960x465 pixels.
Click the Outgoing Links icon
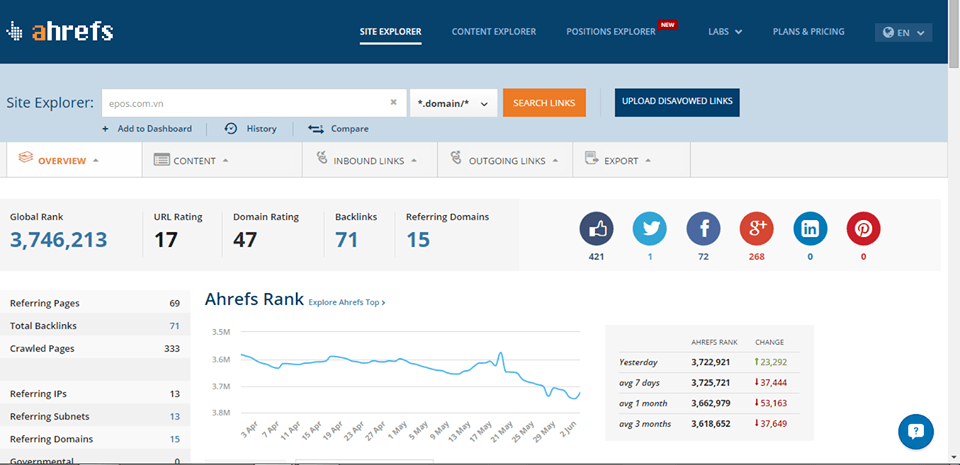(x=456, y=158)
